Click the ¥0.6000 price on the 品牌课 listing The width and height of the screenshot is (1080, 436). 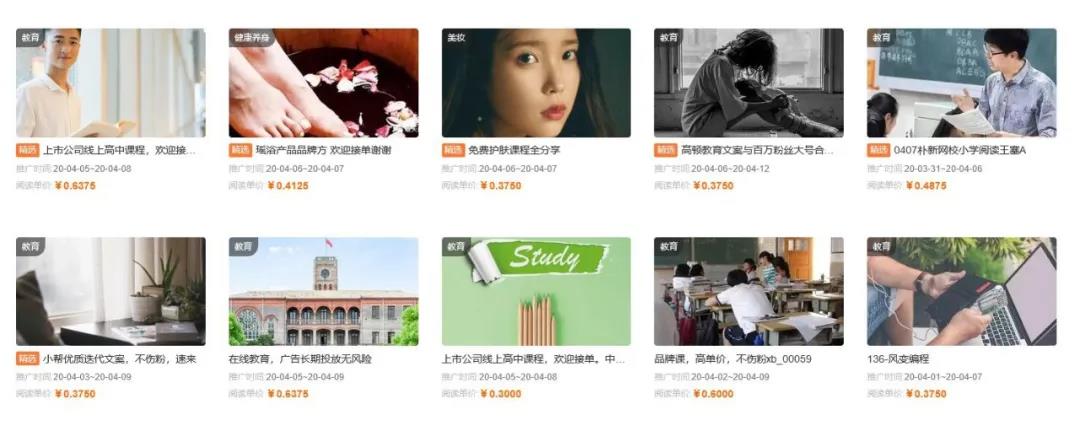pos(713,394)
